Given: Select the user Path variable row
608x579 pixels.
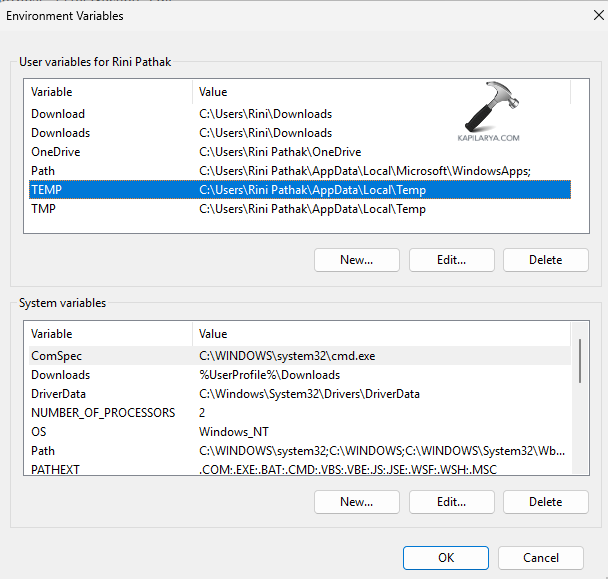Looking at the screenshot, I should (297, 171).
